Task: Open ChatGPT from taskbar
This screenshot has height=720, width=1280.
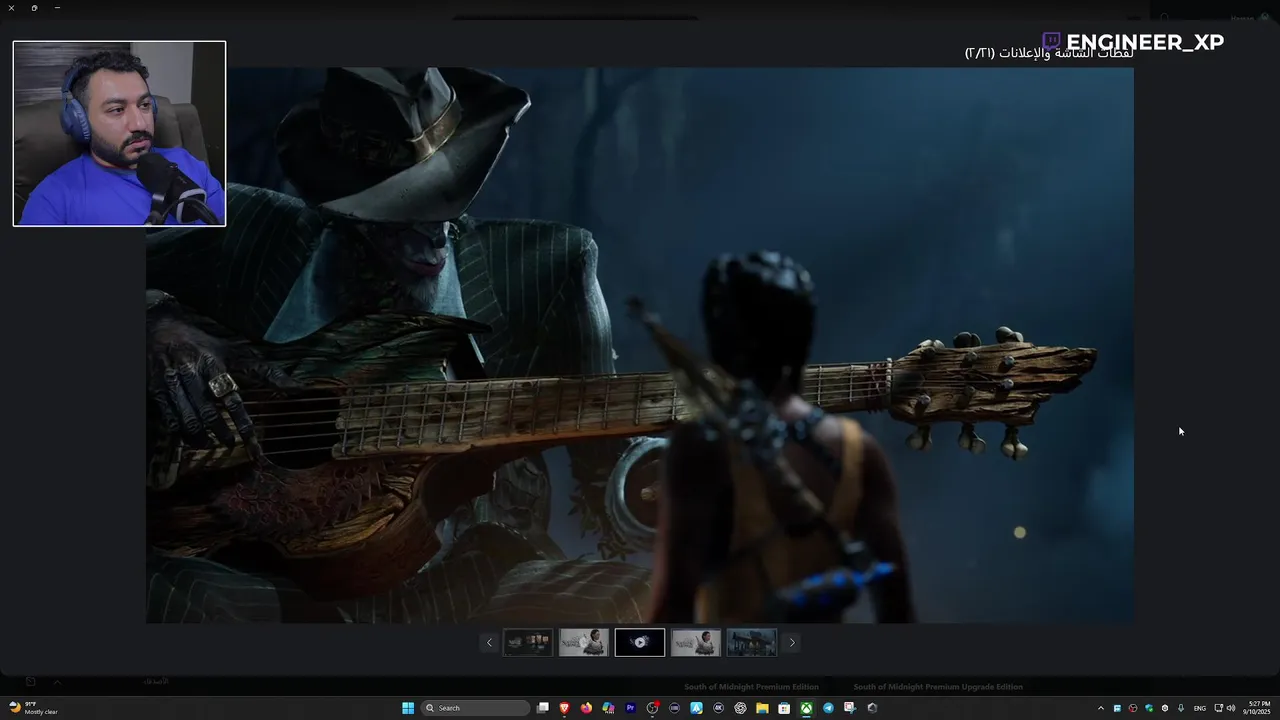Action: point(741,708)
